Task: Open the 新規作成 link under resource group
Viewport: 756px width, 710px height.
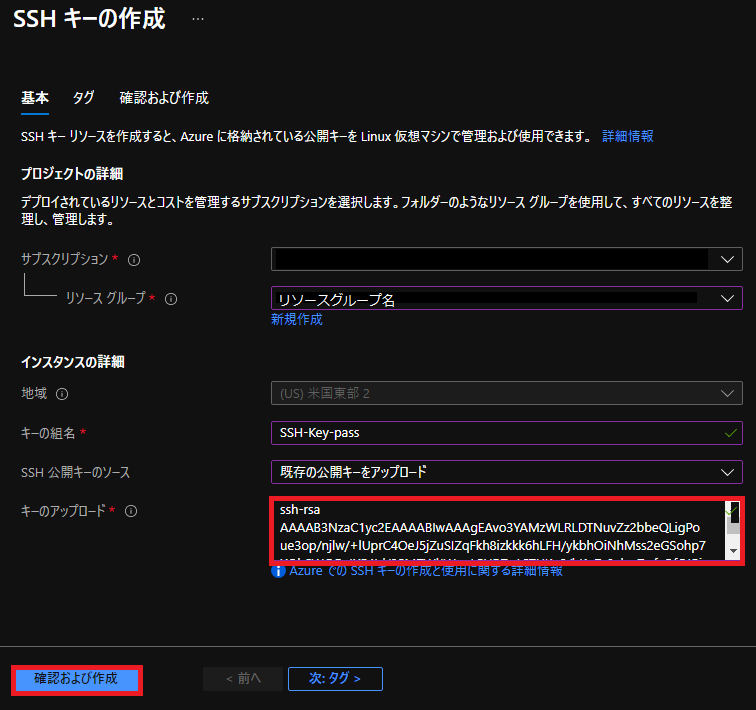Action: click(296, 320)
